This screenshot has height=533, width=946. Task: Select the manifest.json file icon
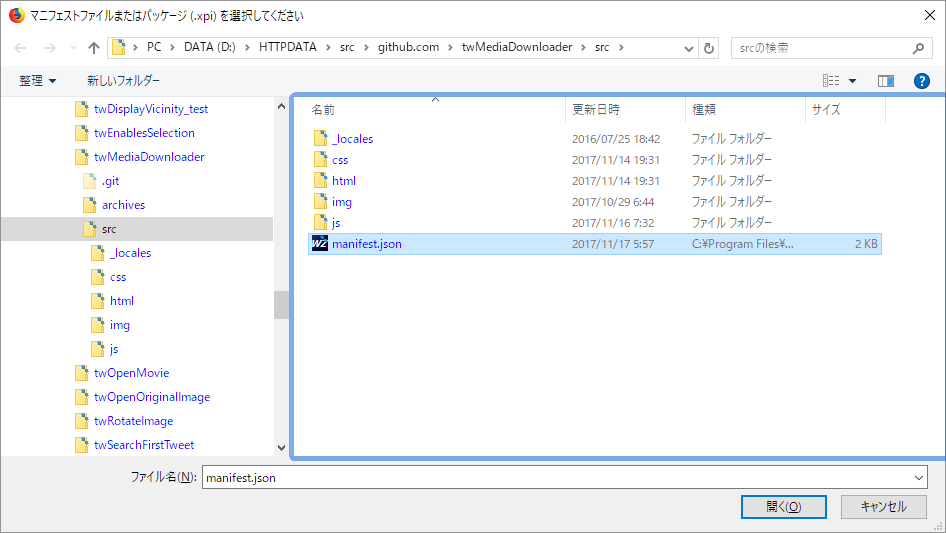point(320,244)
